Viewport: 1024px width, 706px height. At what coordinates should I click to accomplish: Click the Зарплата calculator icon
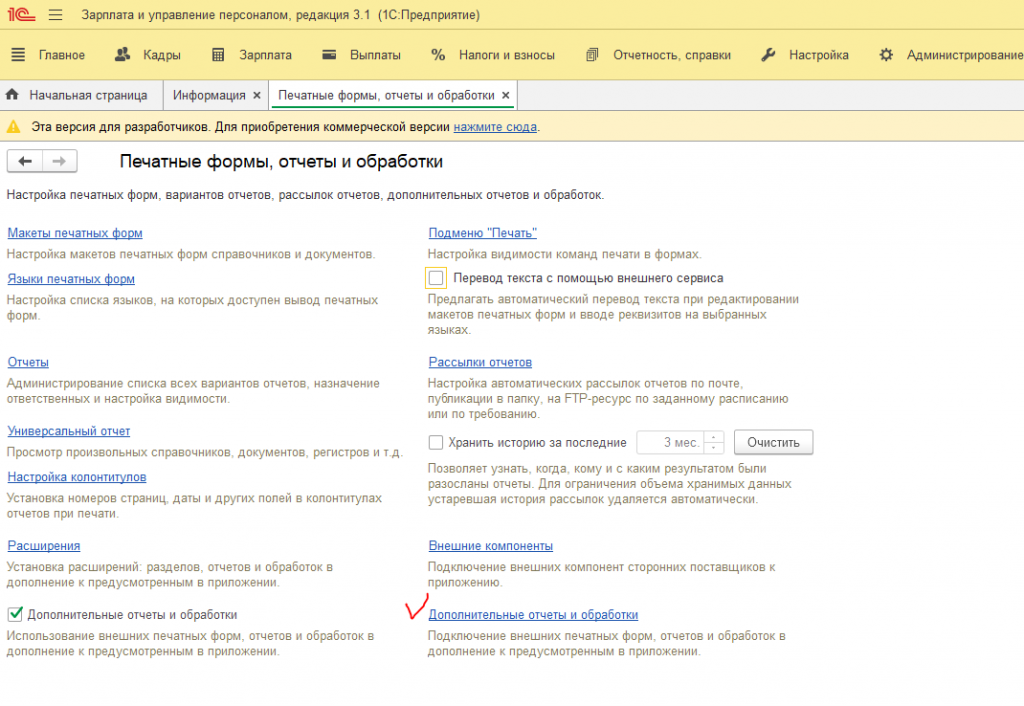click(x=218, y=55)
